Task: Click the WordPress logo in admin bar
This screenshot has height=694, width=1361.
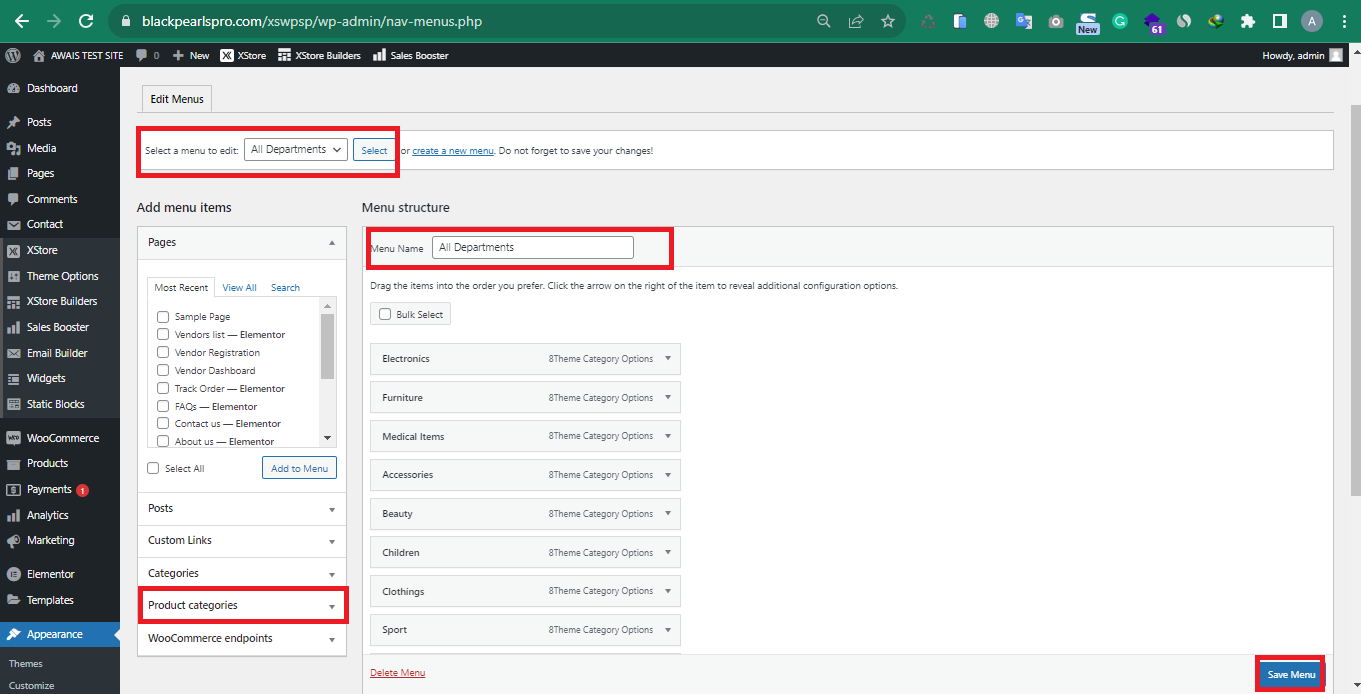Action: coord(12,55)
